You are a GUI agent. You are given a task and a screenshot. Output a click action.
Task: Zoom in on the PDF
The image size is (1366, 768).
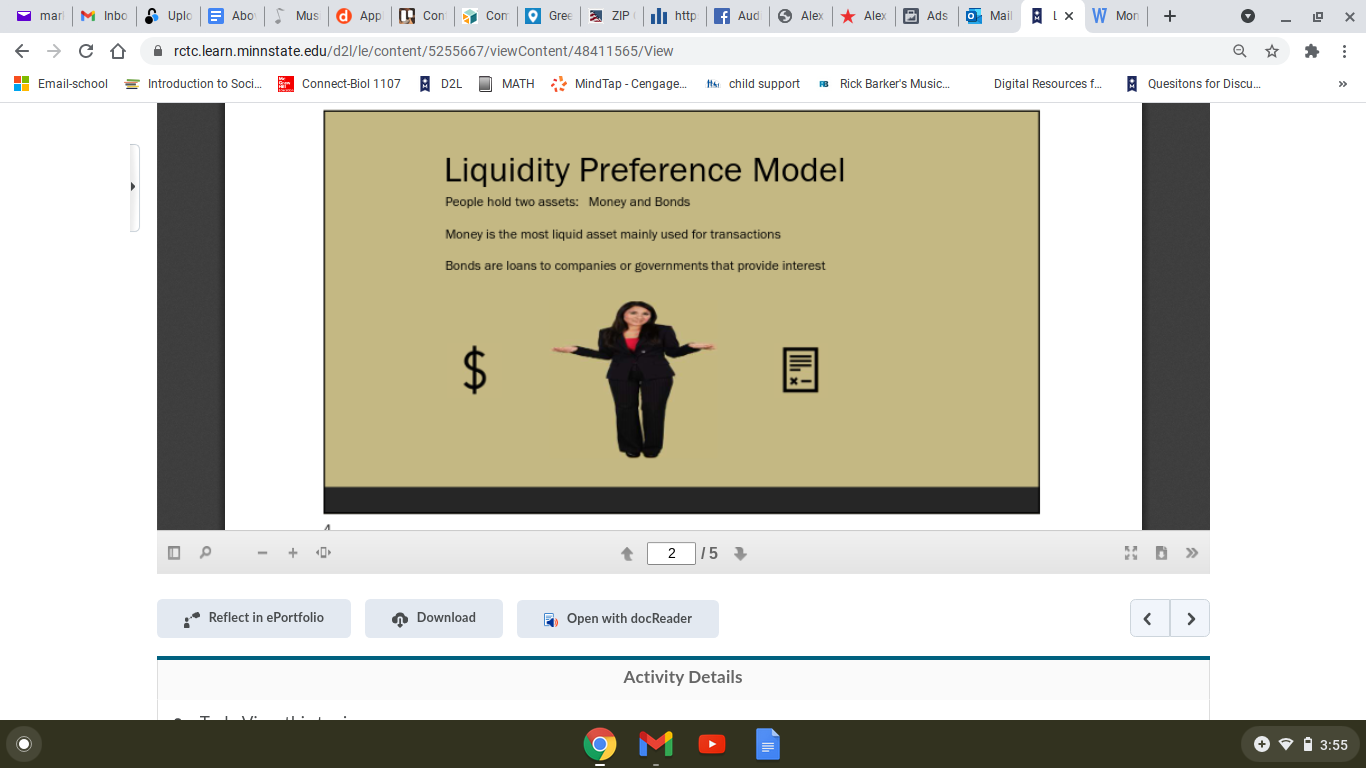coord(292,552)
